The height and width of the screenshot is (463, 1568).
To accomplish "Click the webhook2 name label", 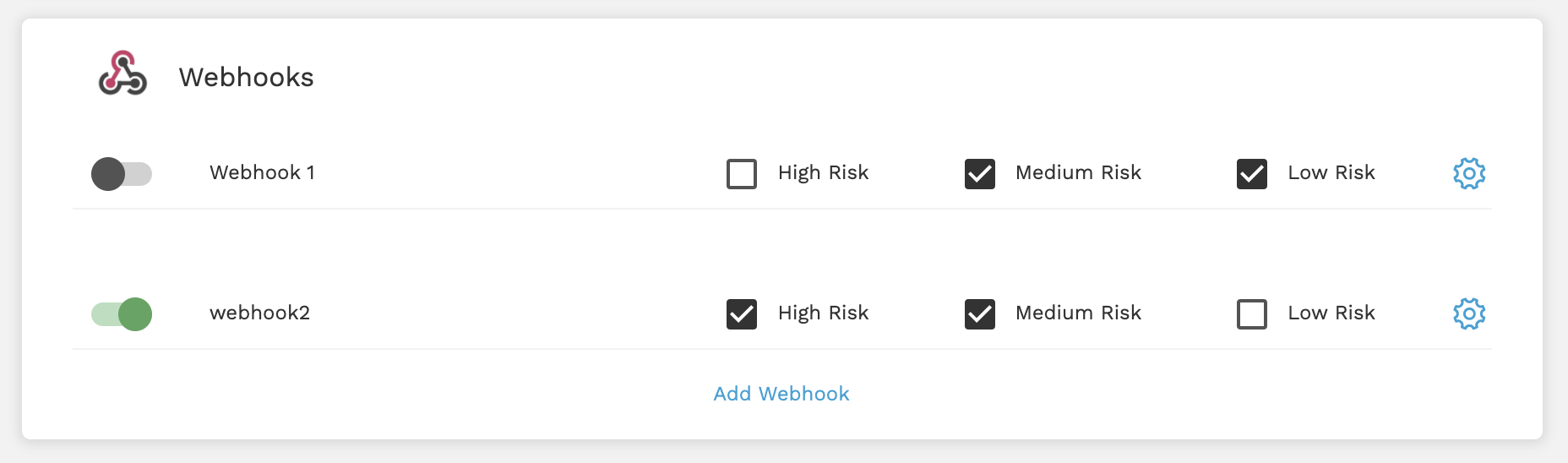I will point(259,313).
